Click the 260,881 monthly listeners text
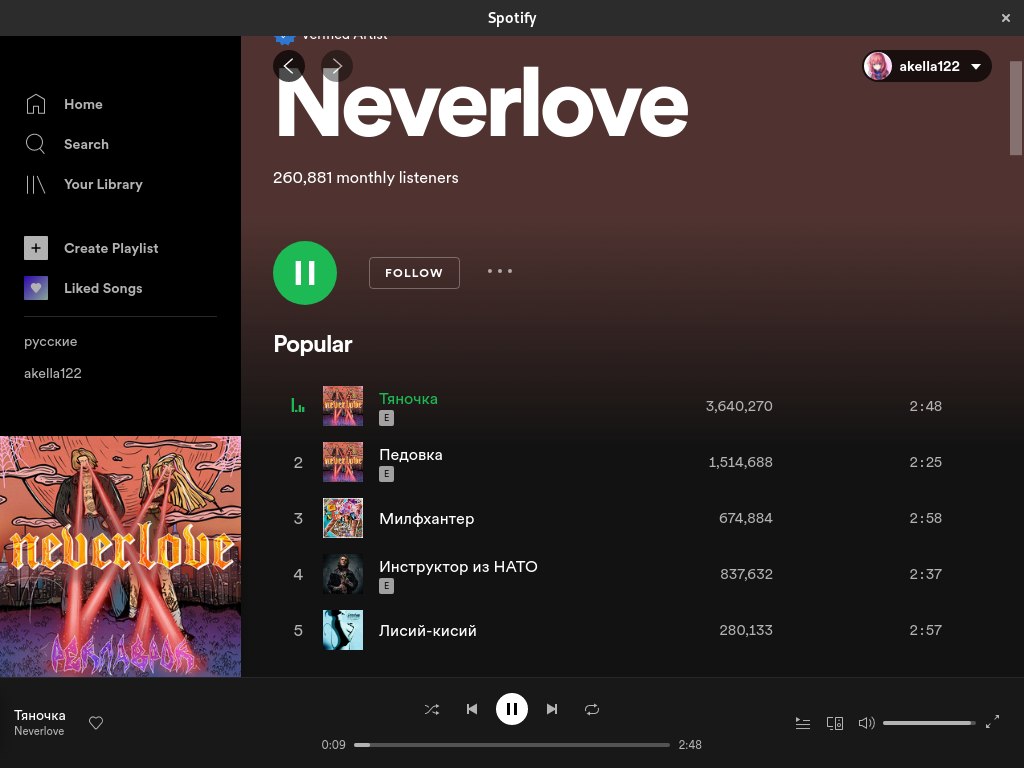Image resolution: width=1024 pixels, height=768 pixels. tap(366, 178)
